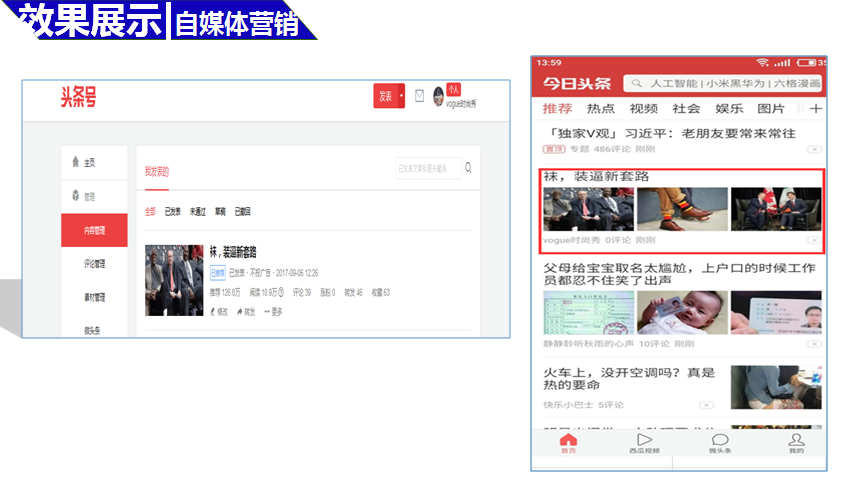The image size is (848, 478).
Task: Click the signal bars in phone status bar
Action: (x=782, y=63)
